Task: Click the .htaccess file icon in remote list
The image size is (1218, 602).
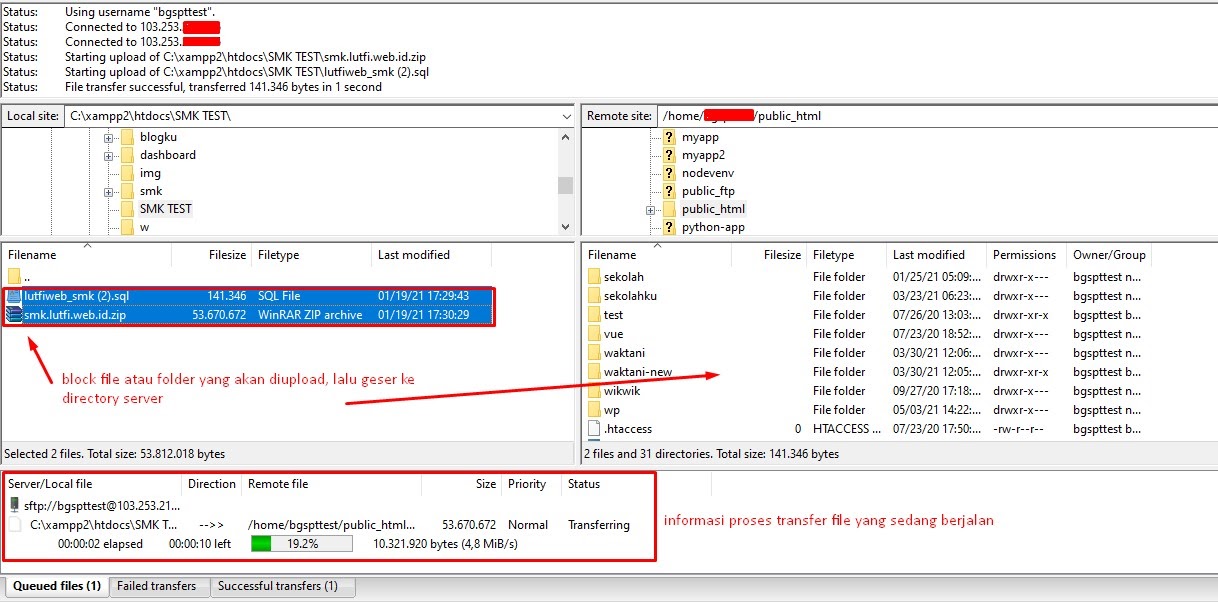Action: (593, 429)
